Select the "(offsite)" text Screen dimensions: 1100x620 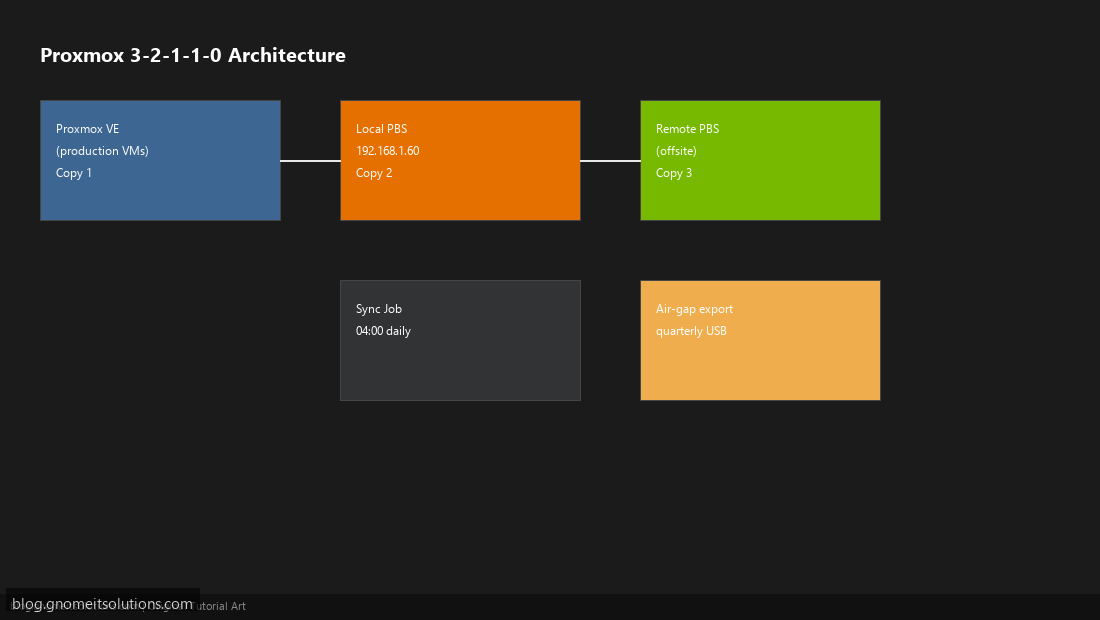point(676,151)
